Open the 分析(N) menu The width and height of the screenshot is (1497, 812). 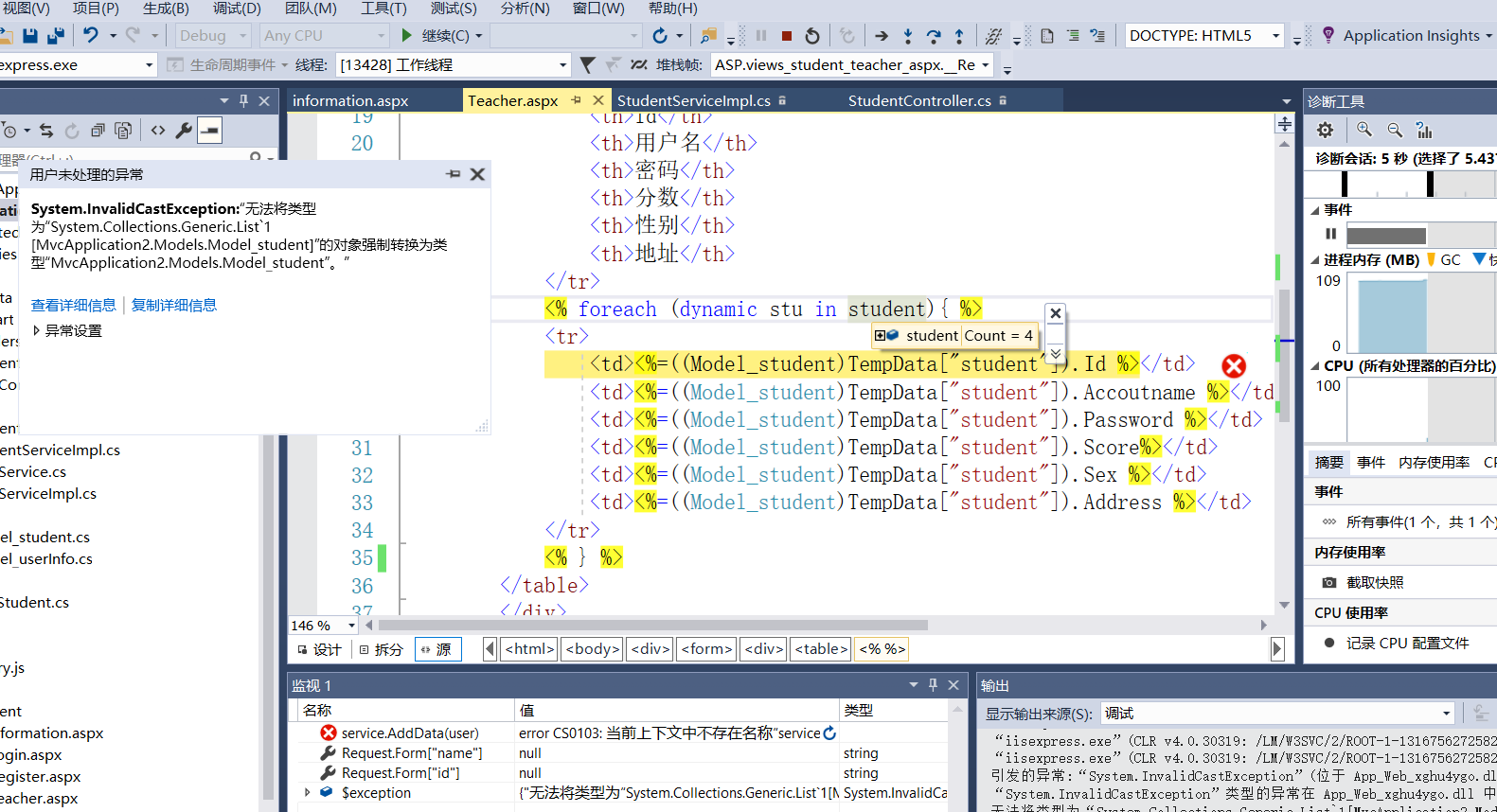point(525,9)
